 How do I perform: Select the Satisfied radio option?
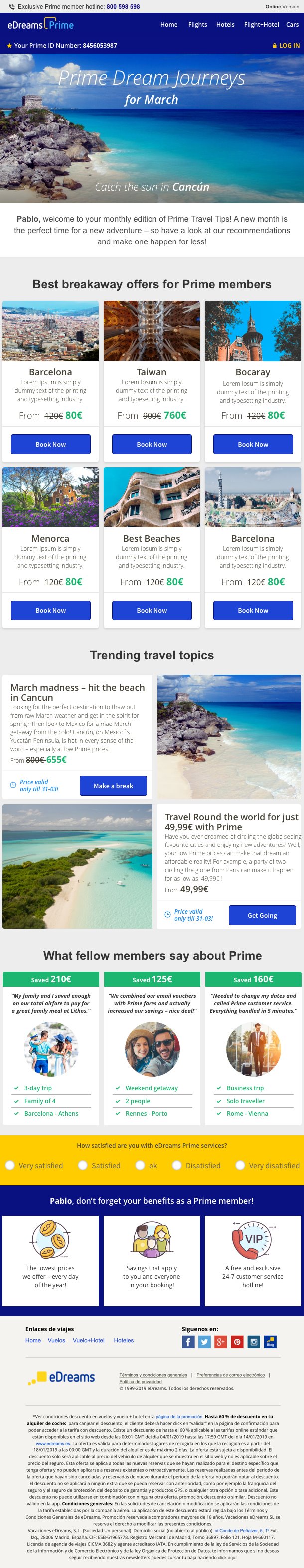pos(83,1165)
